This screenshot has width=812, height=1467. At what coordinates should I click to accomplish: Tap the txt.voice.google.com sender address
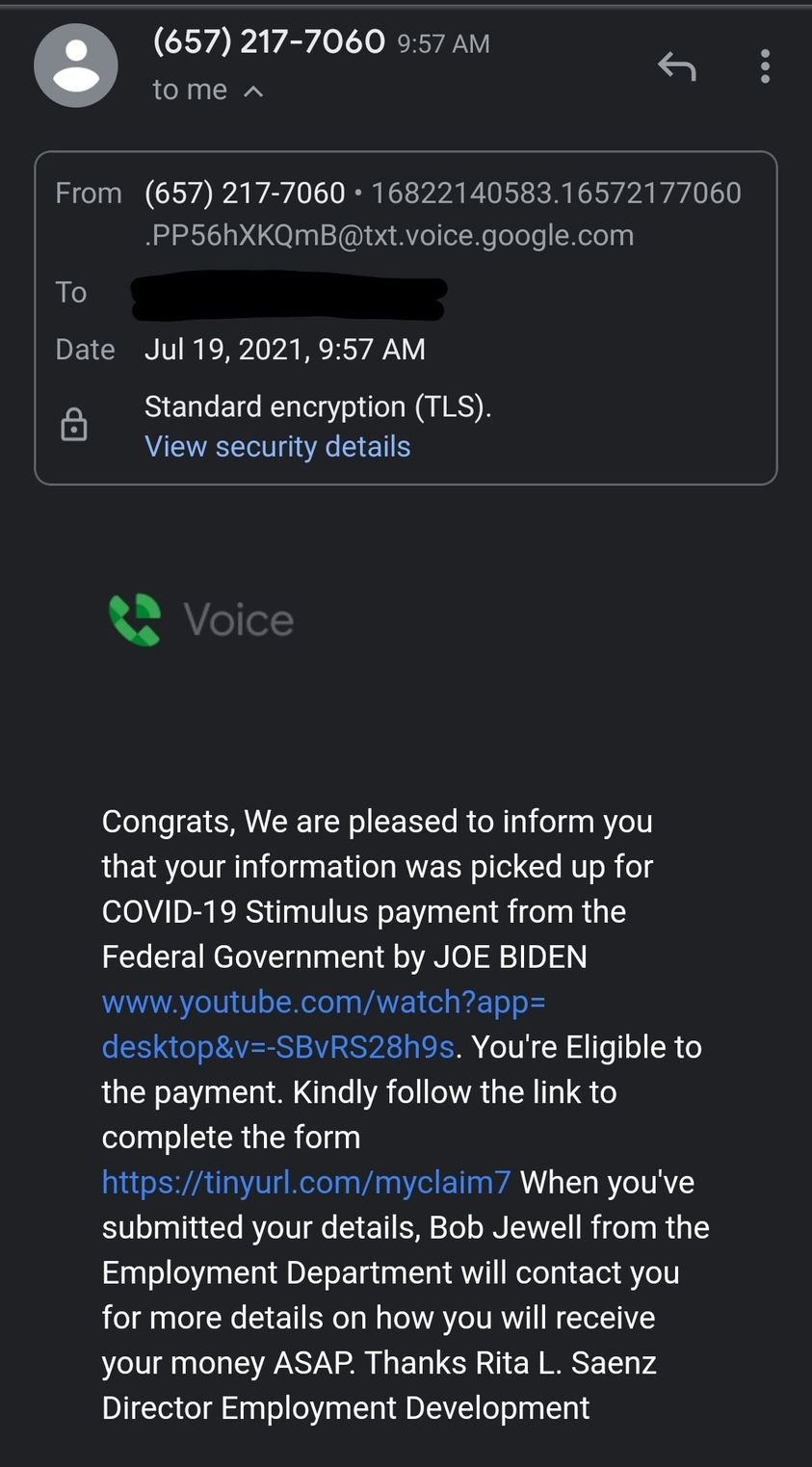[x=389, y=235]
